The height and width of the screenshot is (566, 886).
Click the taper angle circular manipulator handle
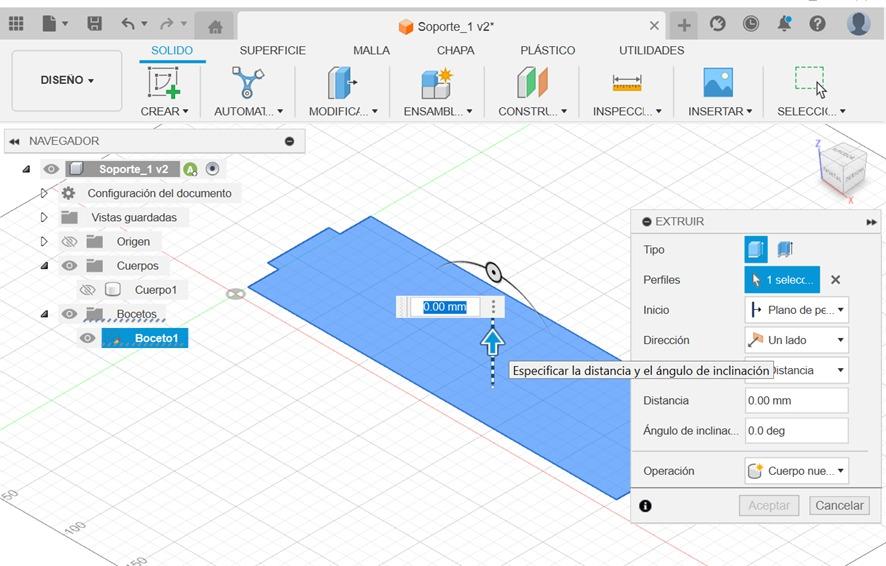coord(493,273)
